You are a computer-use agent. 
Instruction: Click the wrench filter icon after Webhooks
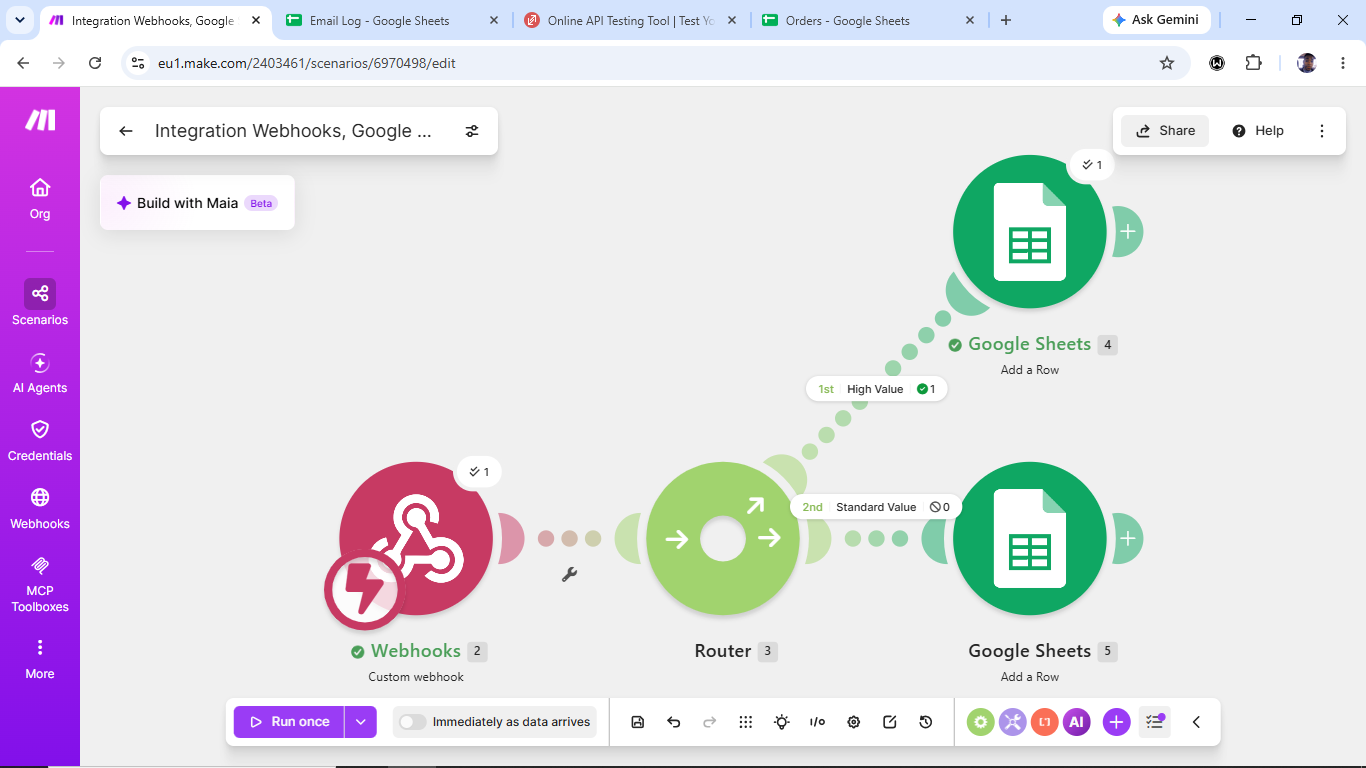[569, 574]
